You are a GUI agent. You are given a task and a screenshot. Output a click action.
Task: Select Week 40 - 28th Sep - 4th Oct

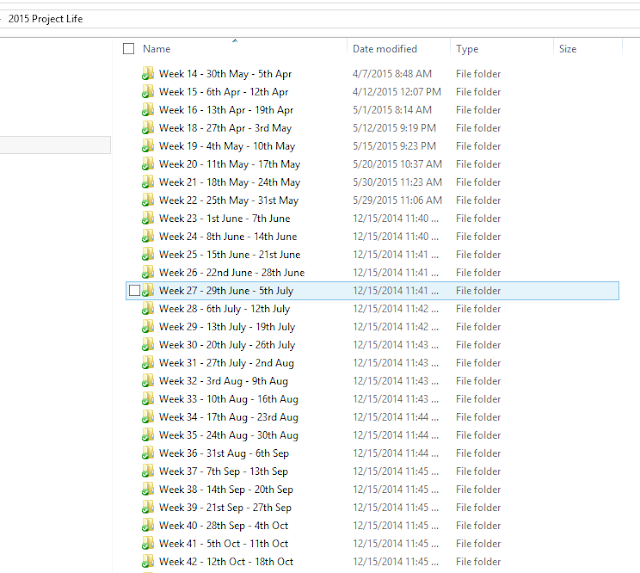click(223, 525)
